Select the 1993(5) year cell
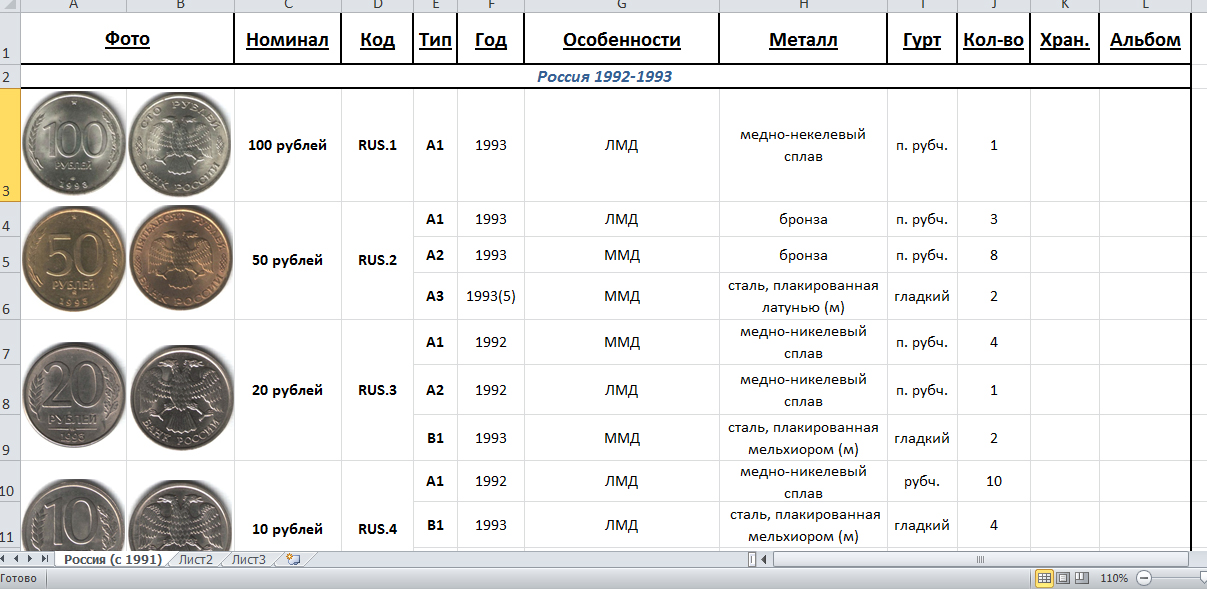This screenshot has height=589, width=1207. coord(491,296)
